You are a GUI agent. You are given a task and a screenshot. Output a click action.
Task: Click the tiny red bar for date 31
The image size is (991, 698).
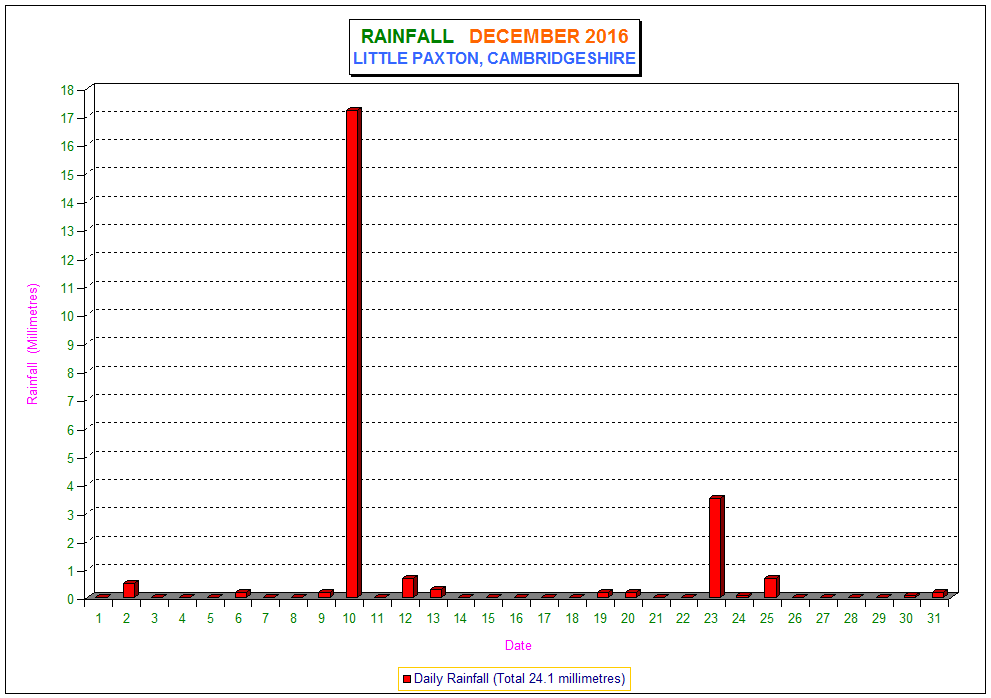click(939, 594)
